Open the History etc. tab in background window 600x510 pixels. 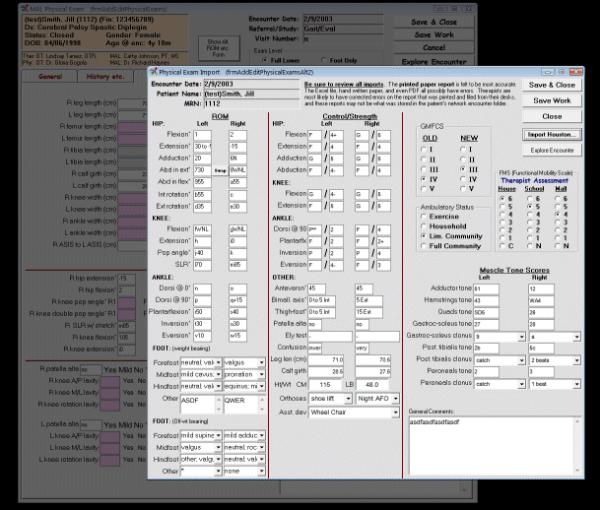tap(105, 77)
